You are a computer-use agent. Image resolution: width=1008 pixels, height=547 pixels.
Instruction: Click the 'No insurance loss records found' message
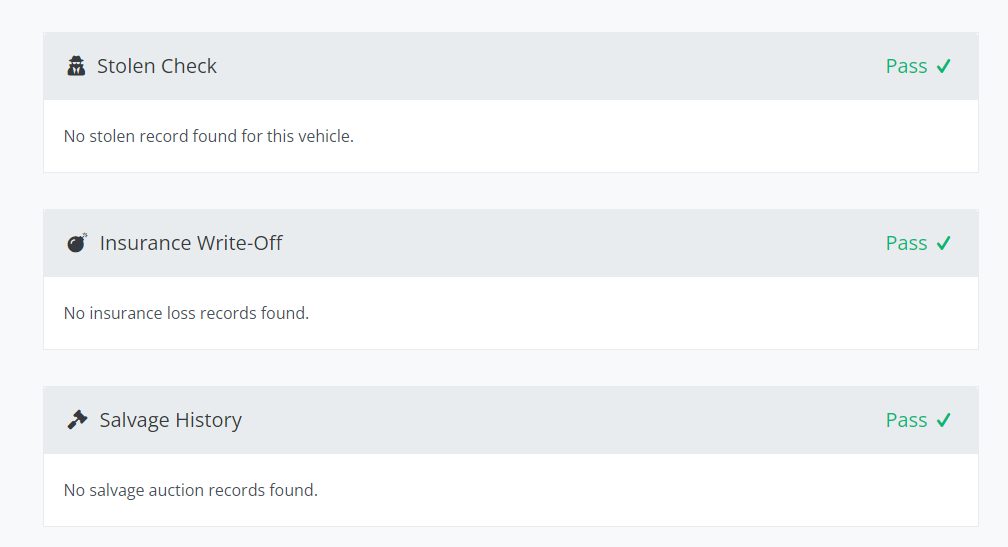coord(187,313)
